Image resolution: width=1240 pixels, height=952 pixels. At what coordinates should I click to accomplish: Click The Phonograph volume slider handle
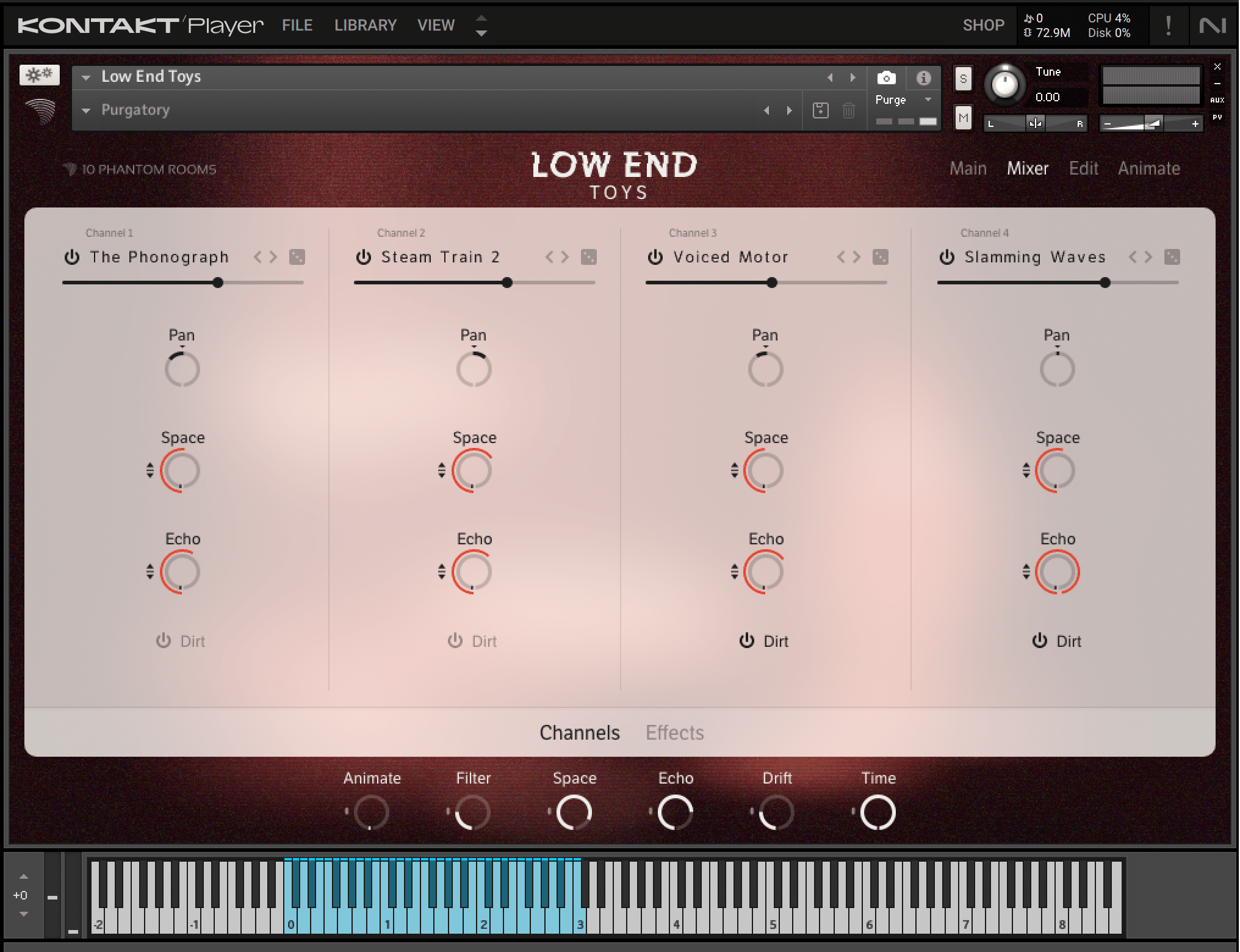tap(218, 283)
